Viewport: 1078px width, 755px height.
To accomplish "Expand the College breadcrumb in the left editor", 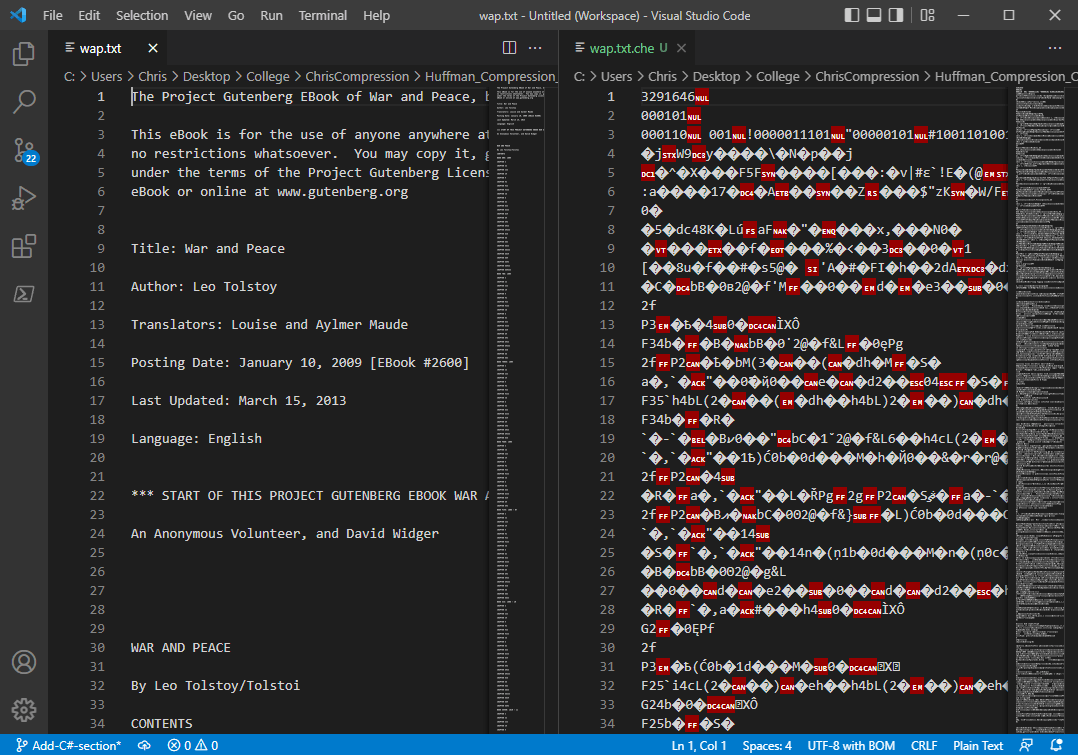I will tap(267, 76).
